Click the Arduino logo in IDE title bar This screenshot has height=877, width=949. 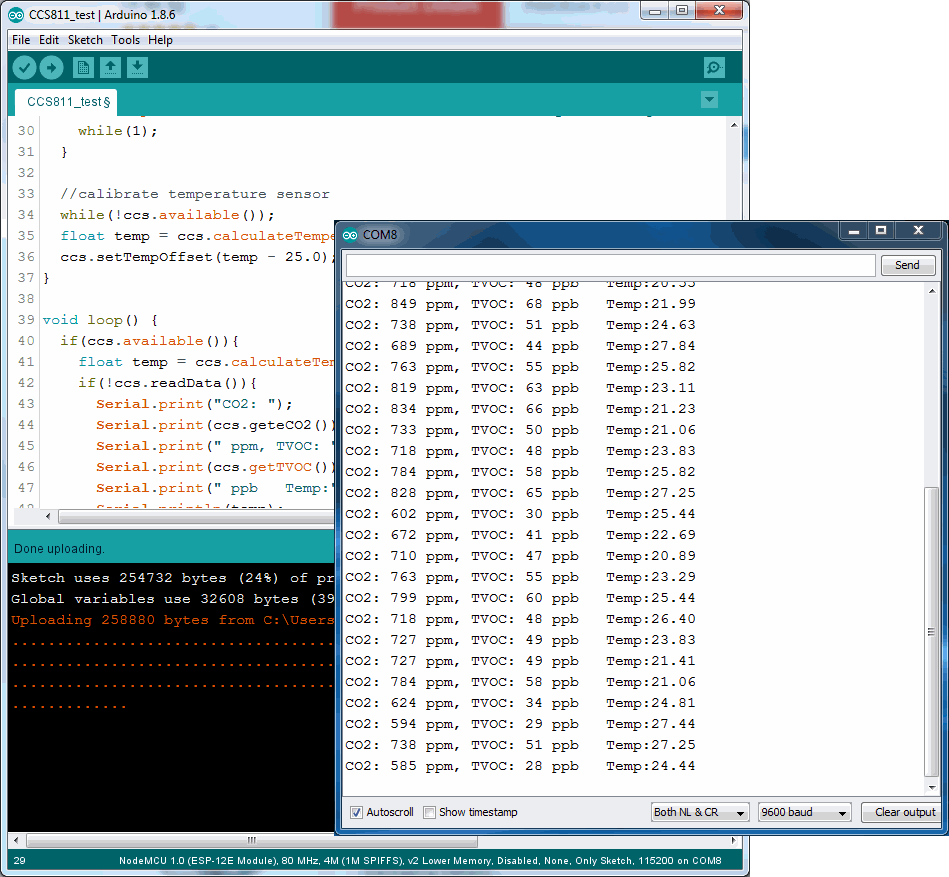16,13
